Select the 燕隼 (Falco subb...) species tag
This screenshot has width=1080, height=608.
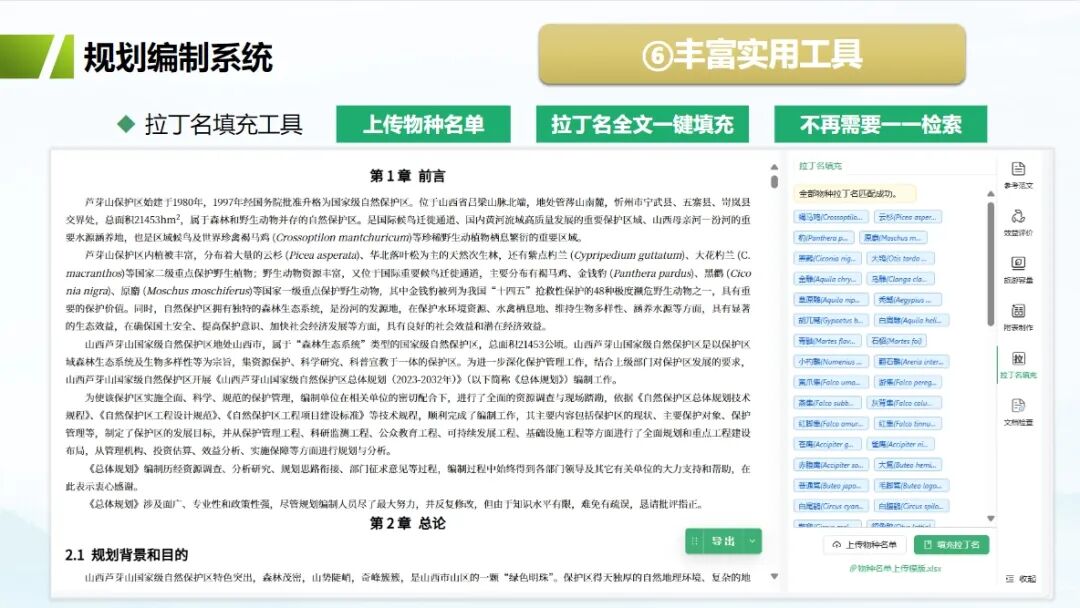827,403
